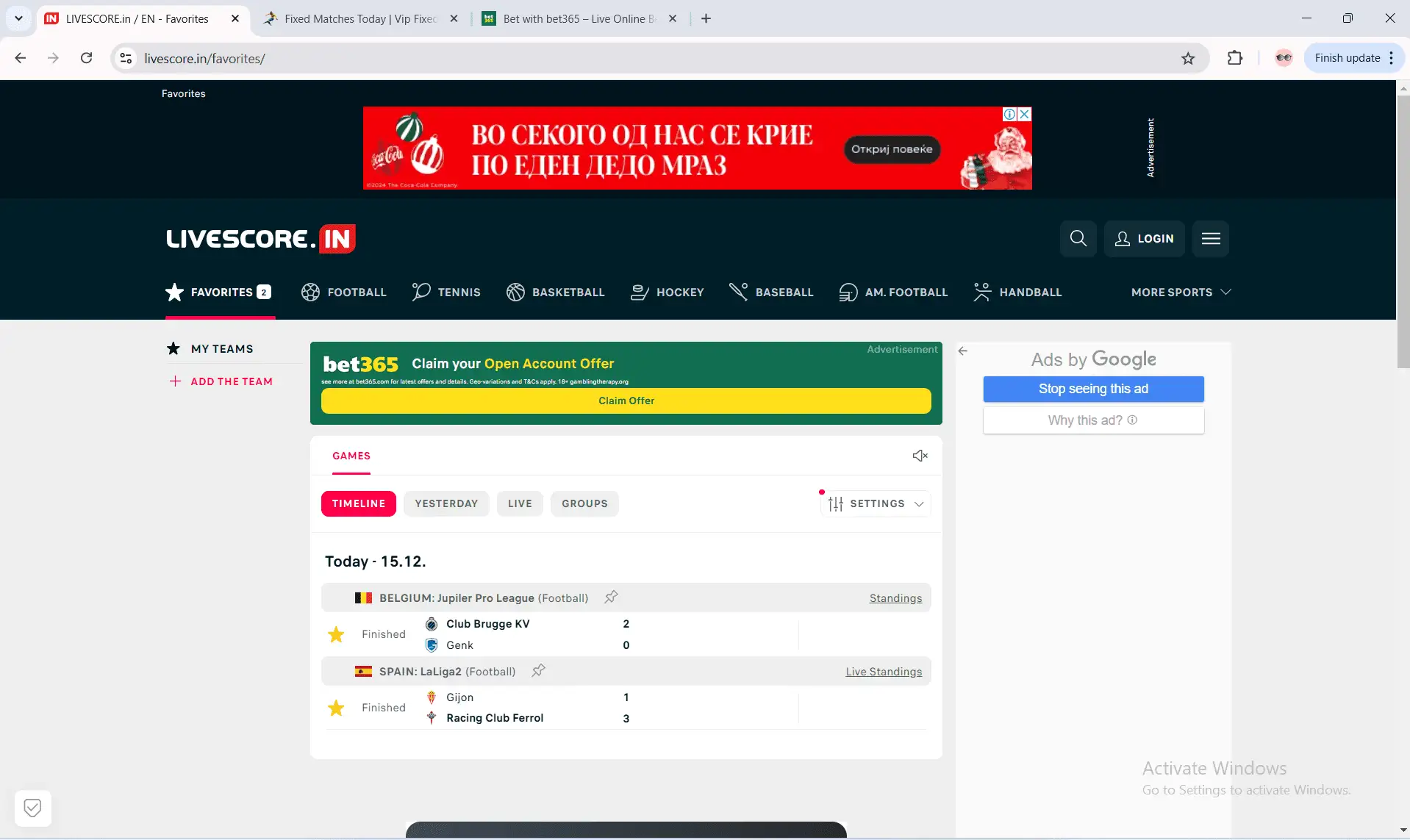Pin the Spain LaLiga2 league
This screenshot has height=840, width=1410.
[538, 670]
